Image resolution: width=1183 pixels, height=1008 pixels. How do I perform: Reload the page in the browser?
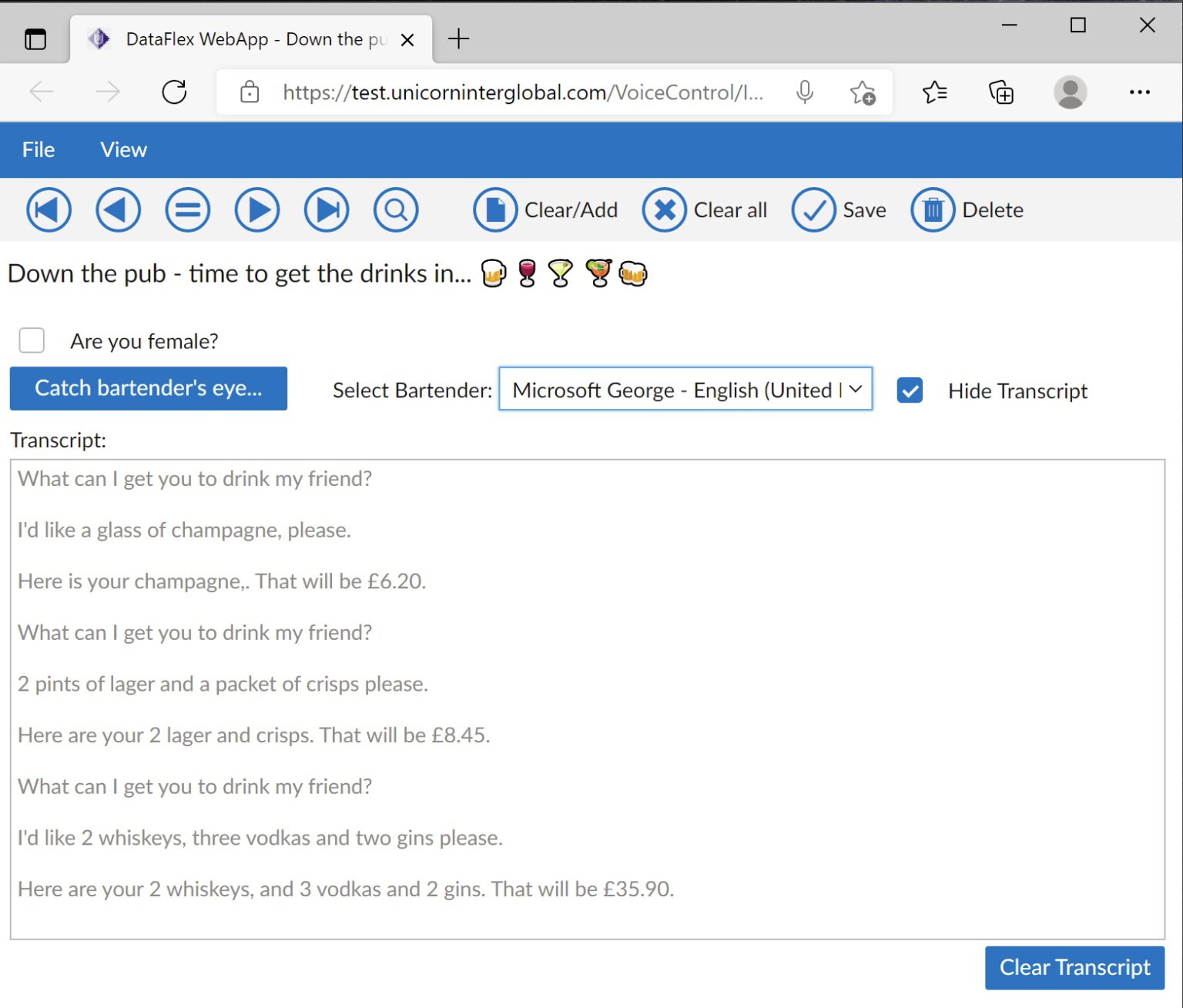[174, 92]
